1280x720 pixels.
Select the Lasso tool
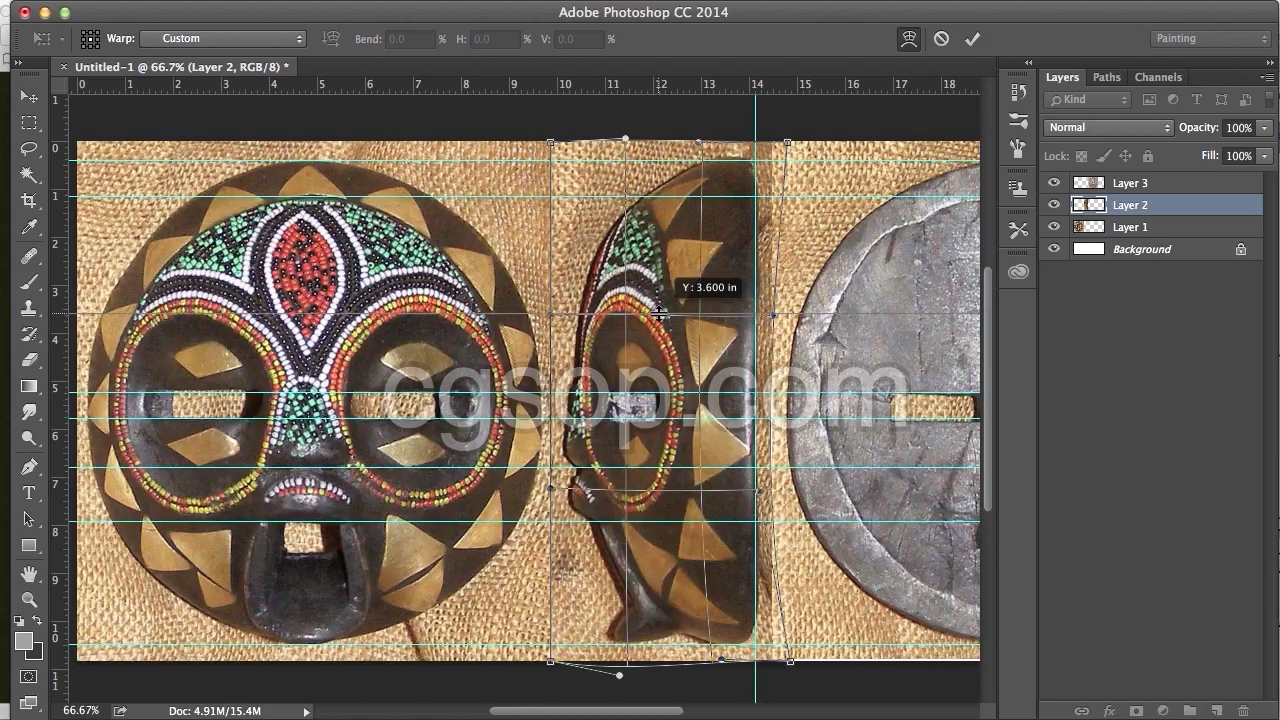click(x=29, y=149)
